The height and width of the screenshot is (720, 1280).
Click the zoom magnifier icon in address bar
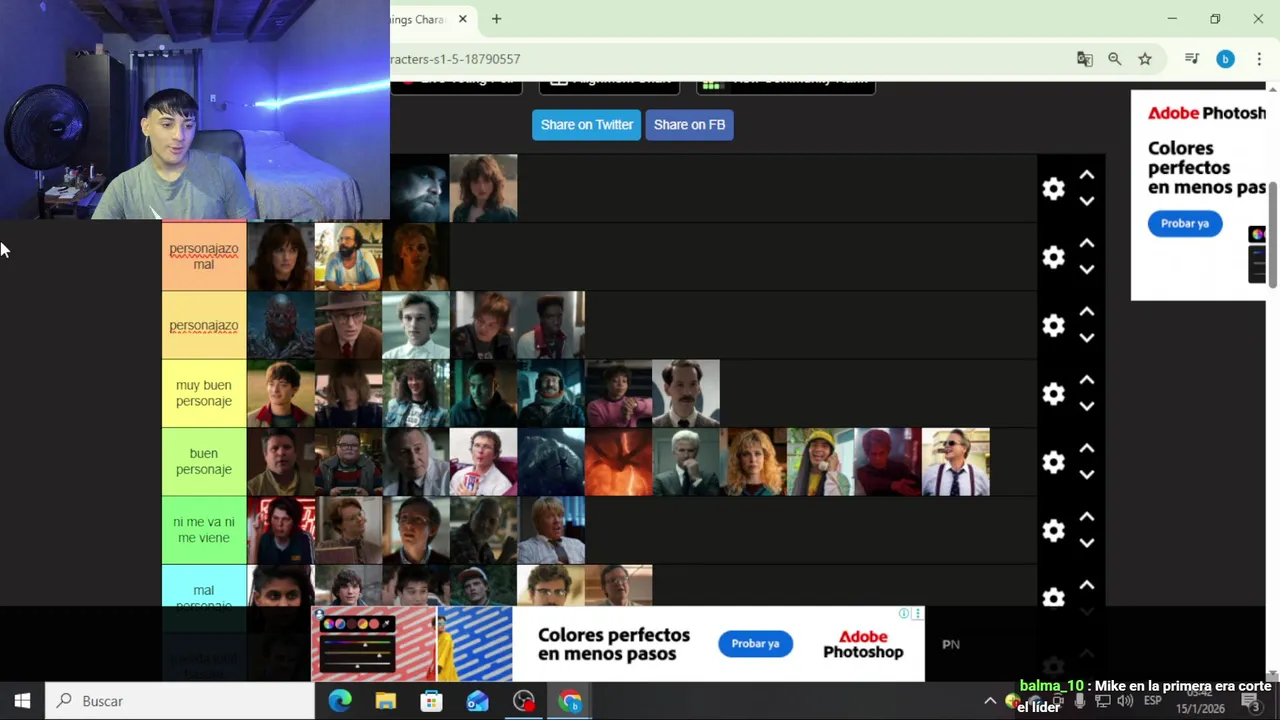pos(1115,59)
